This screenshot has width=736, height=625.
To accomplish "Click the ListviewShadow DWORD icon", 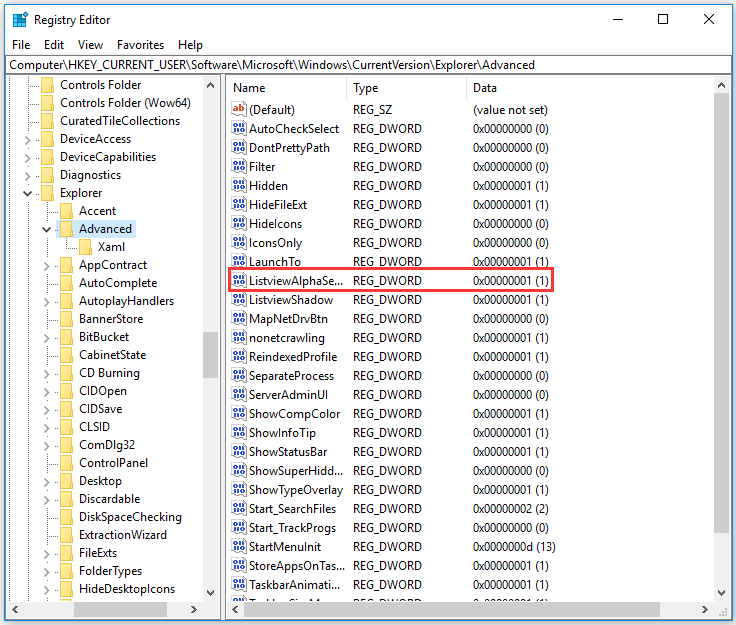I will tap(238, 299).
